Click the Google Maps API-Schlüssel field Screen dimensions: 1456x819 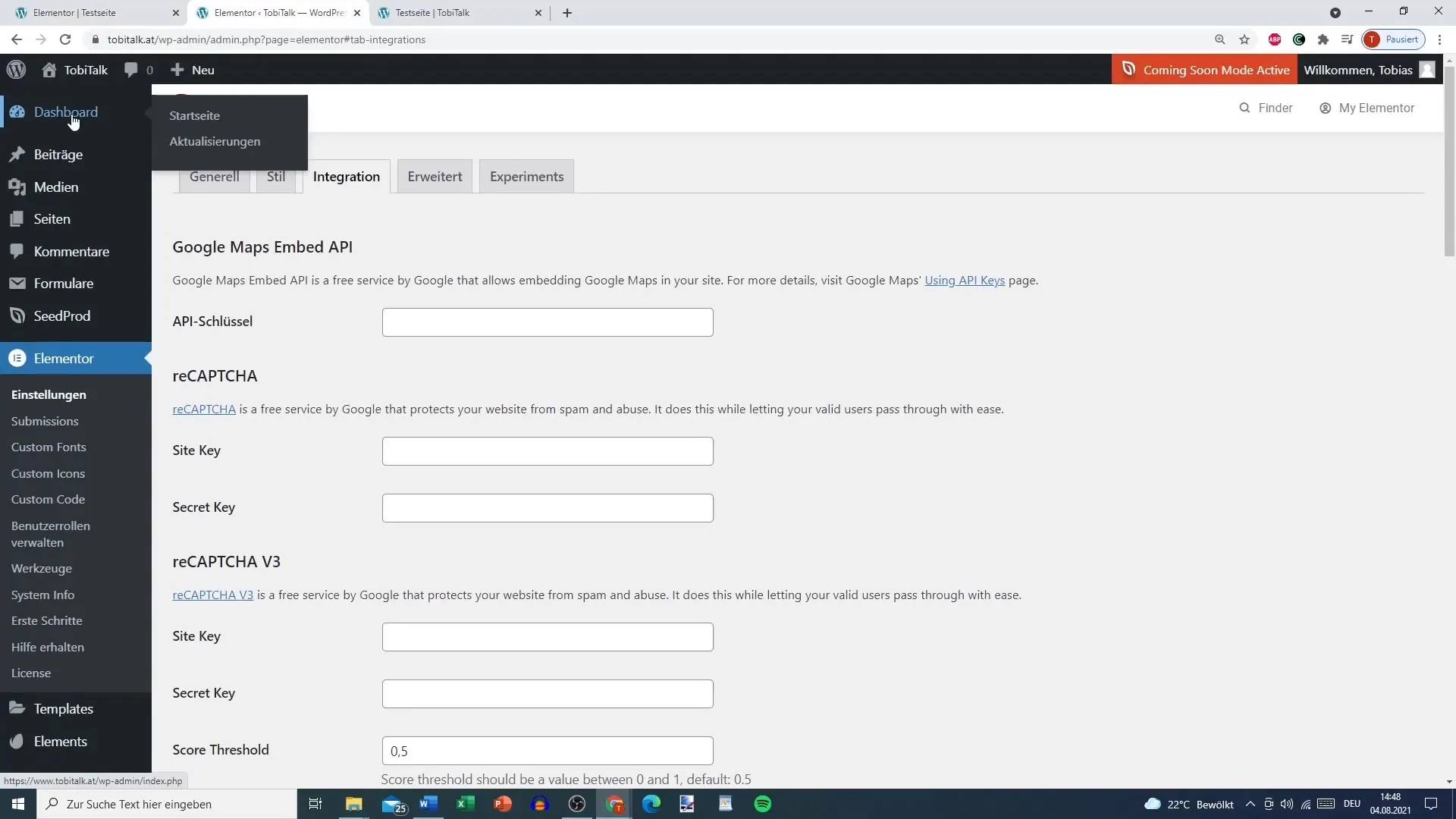point(548,322)
